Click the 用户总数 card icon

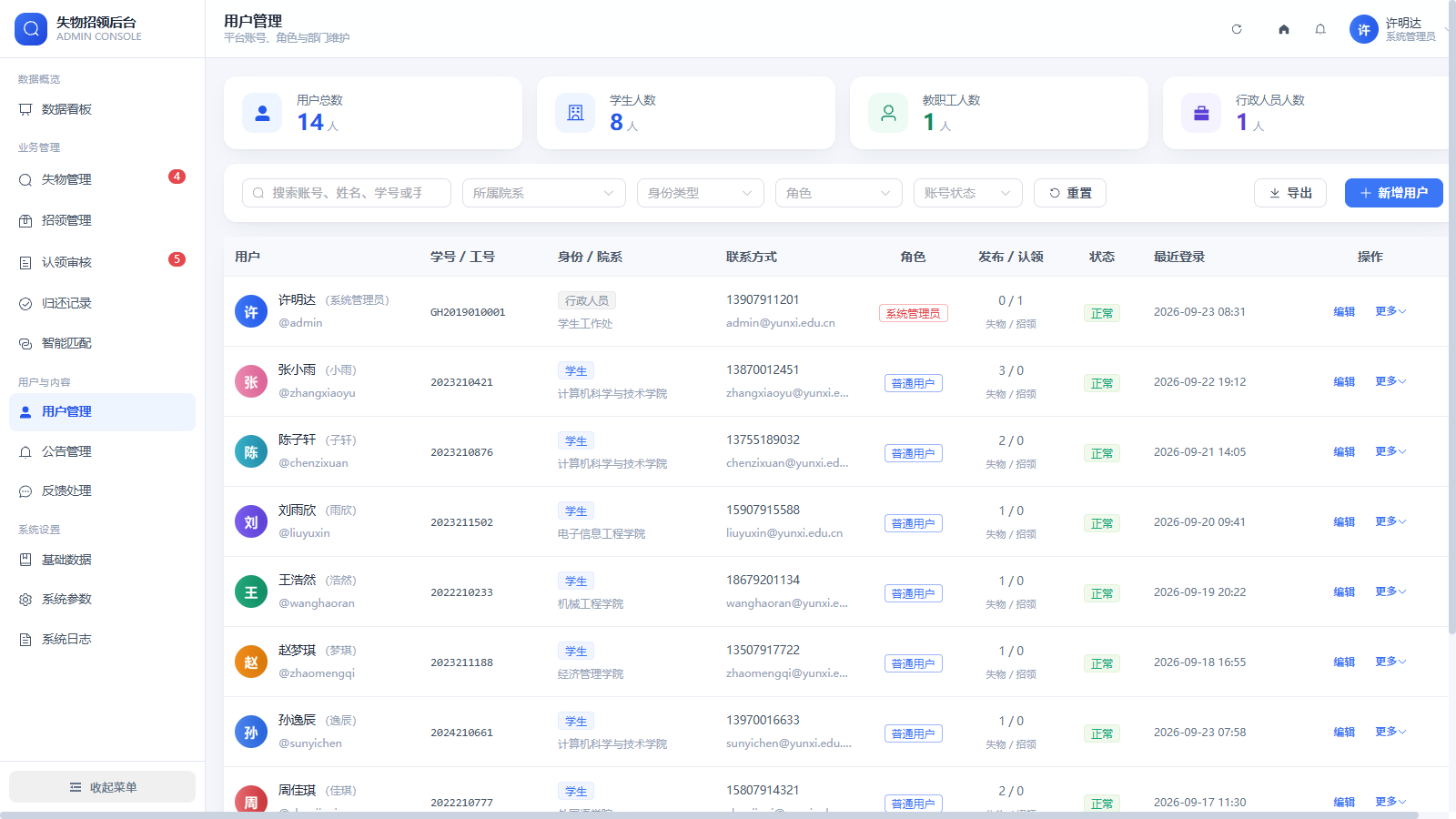pos(262,113)
